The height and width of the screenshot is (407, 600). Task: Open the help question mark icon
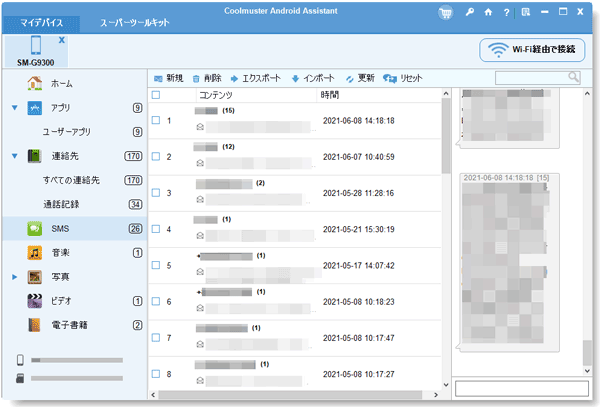pyautogui.click(x=506, y=12)
